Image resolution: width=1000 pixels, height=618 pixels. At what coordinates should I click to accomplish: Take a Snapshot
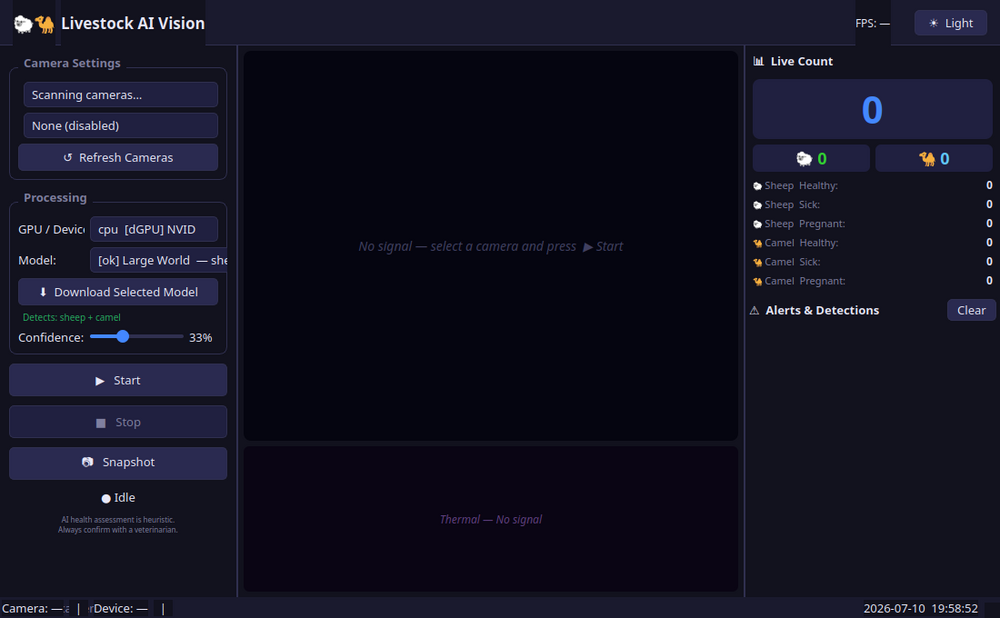point(118,462)
